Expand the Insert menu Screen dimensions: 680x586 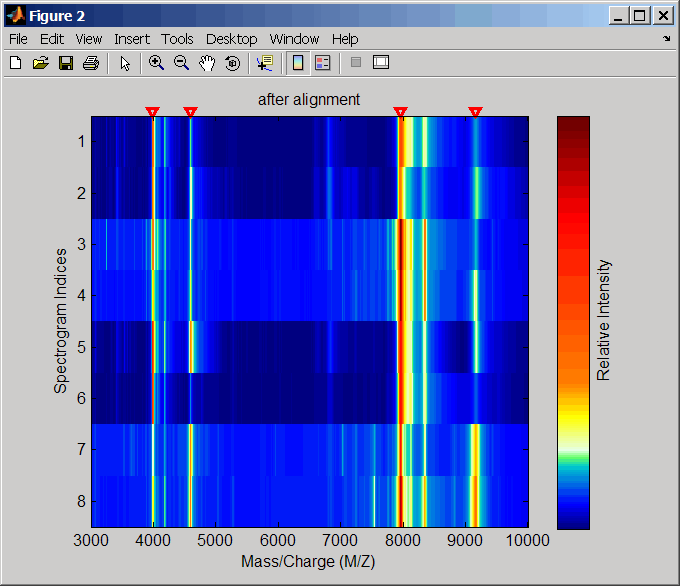tap(132, 39)
